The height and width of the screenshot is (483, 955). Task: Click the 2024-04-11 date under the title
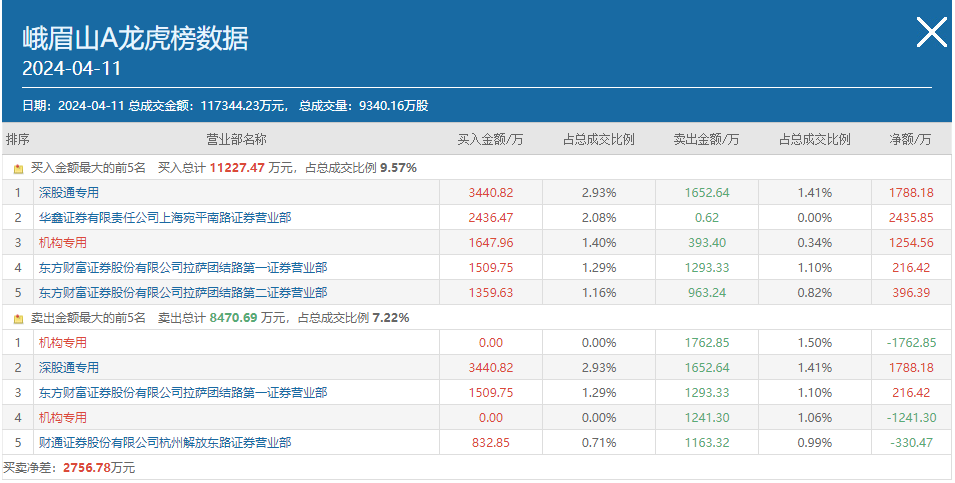72,68
